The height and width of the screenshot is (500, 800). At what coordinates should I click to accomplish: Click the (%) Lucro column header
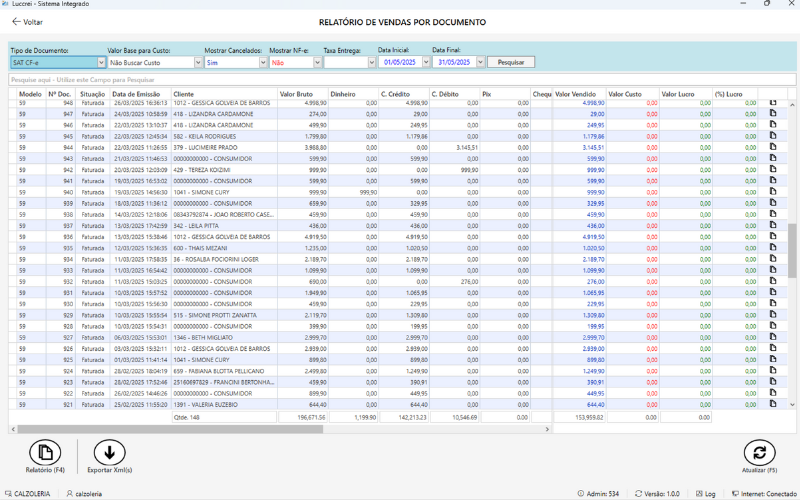735,94
